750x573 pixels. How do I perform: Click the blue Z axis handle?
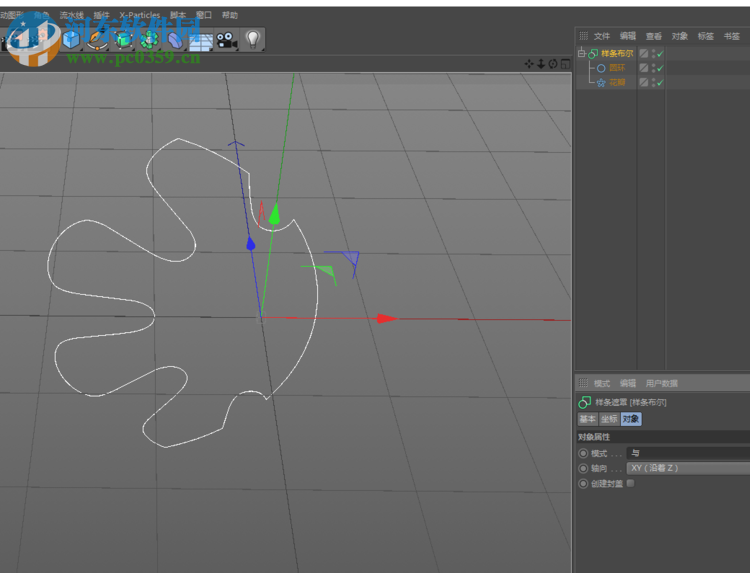tap(250, 244)
